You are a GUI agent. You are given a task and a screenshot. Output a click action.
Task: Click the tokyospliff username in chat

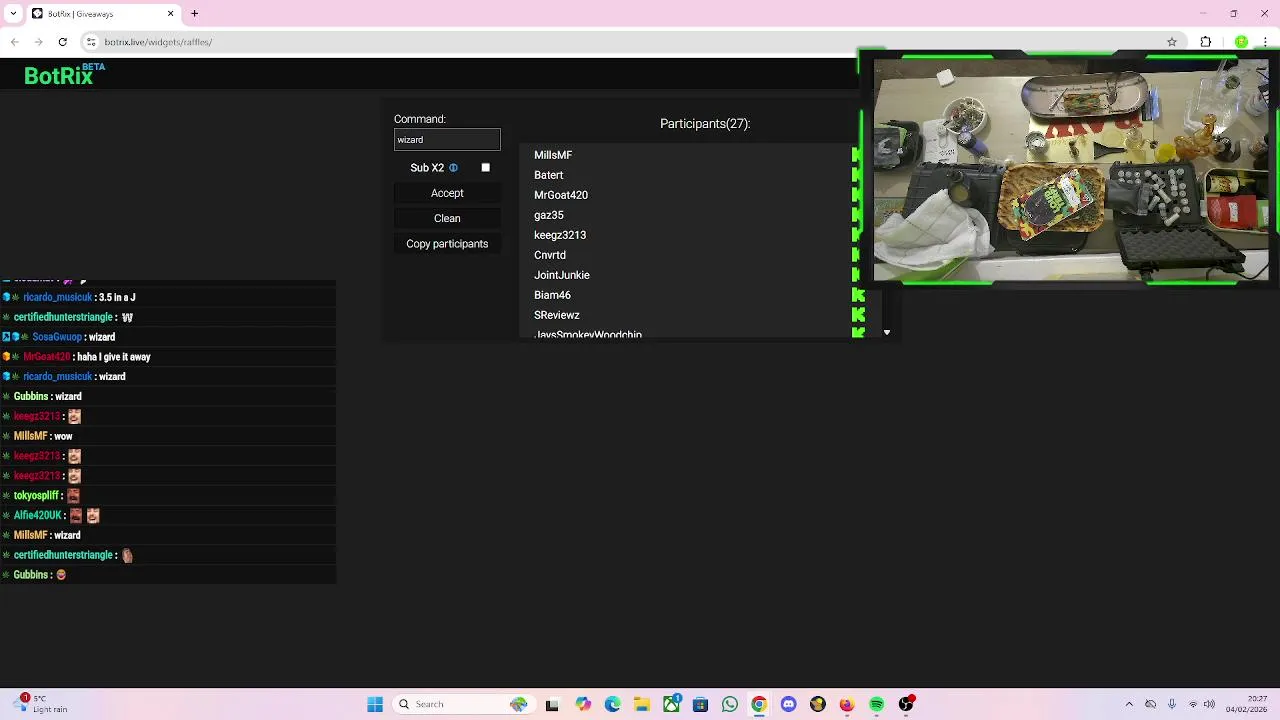[36, 495]
